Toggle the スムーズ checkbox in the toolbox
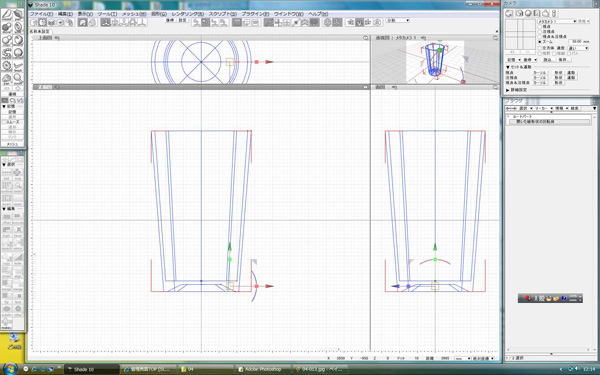 coord(4,122)
